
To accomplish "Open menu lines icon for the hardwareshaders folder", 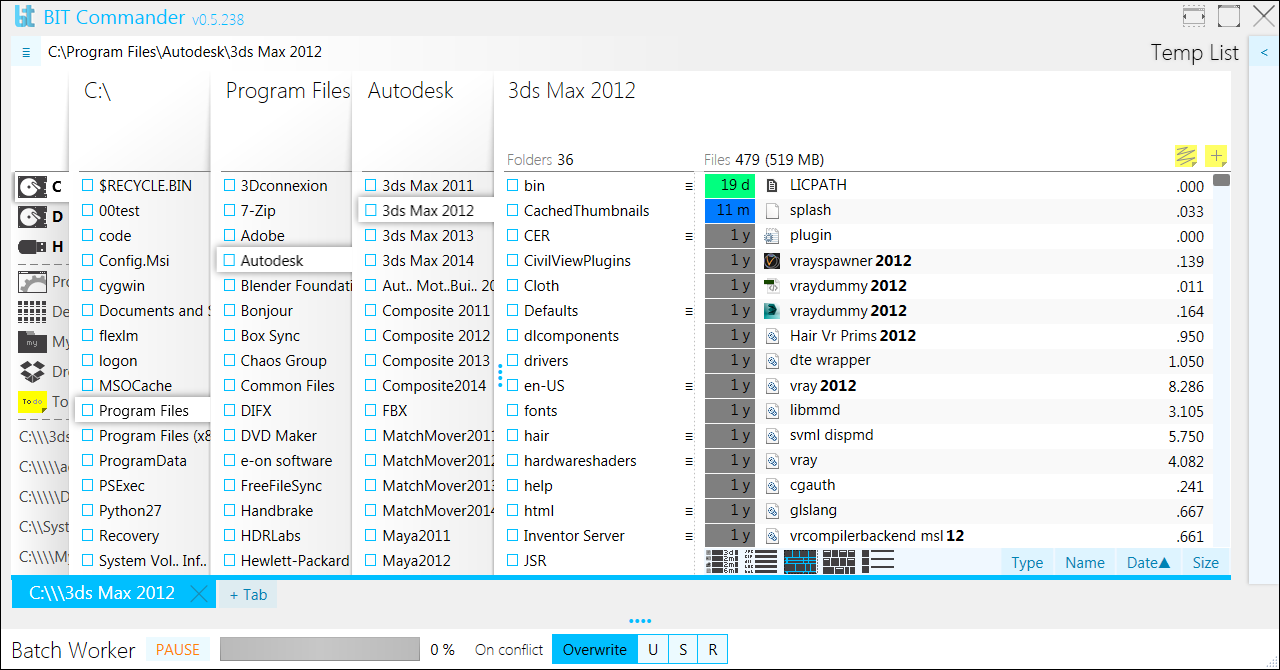I will 688,461.
